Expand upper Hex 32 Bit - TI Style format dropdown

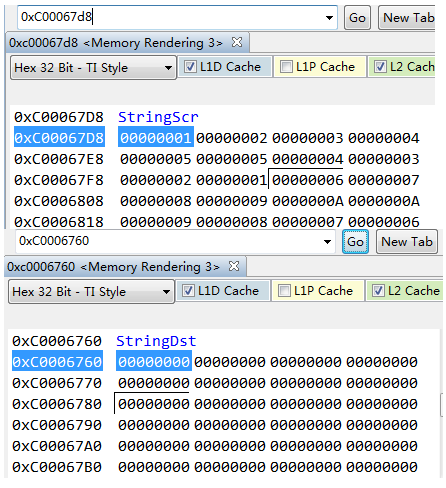[x=93, y=68]
